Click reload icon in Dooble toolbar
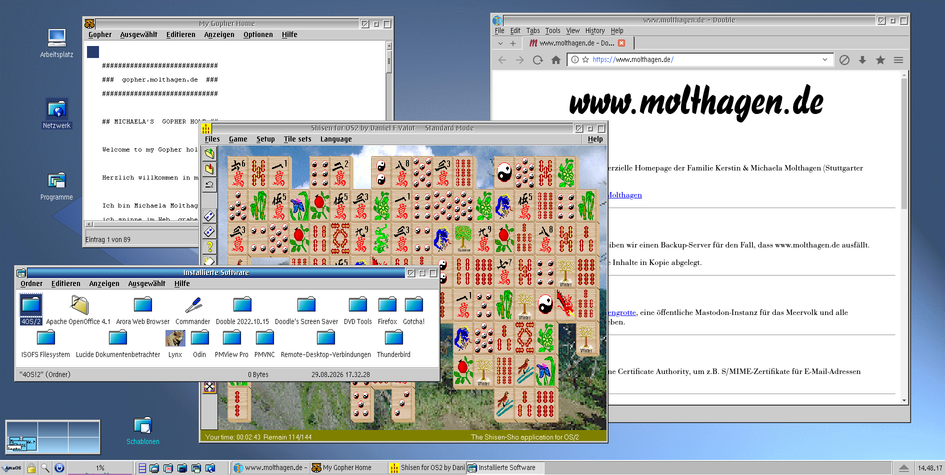The height and width of the screenshot is (475, 945). pyautogui.click(x=537, y=60)
